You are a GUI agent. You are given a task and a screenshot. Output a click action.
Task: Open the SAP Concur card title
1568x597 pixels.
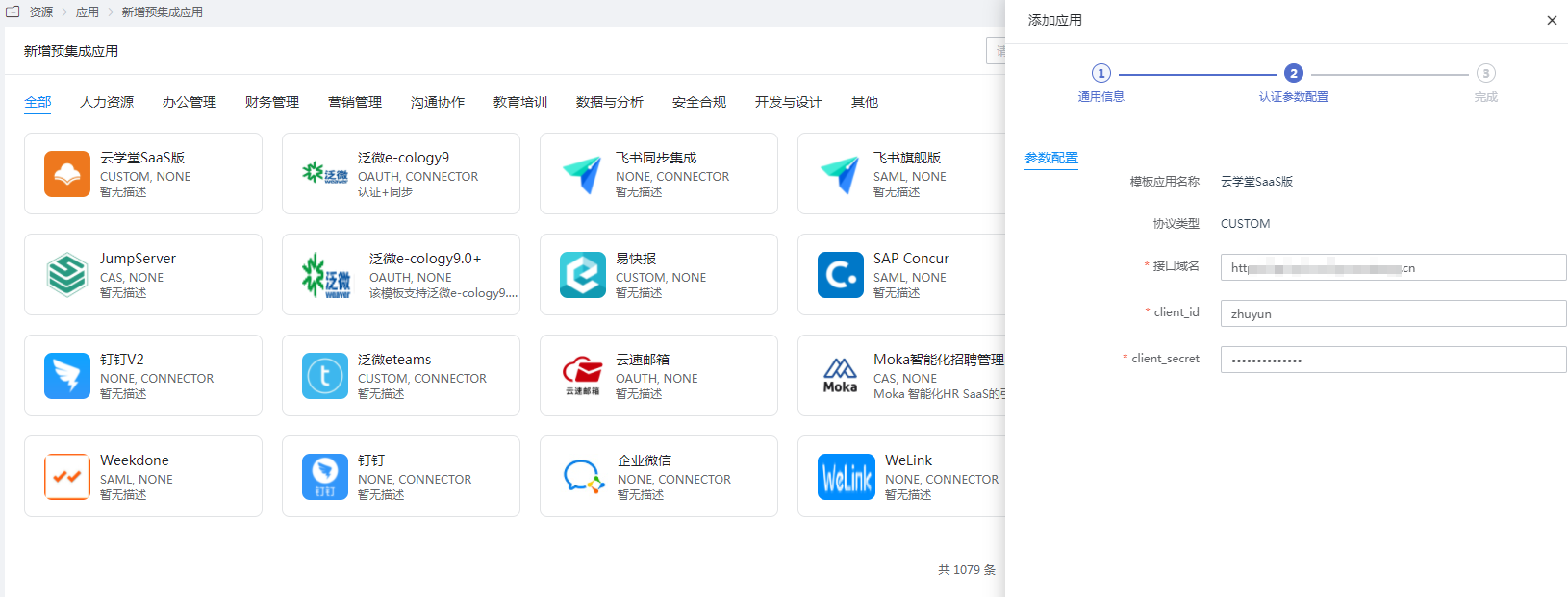[911, 259]
